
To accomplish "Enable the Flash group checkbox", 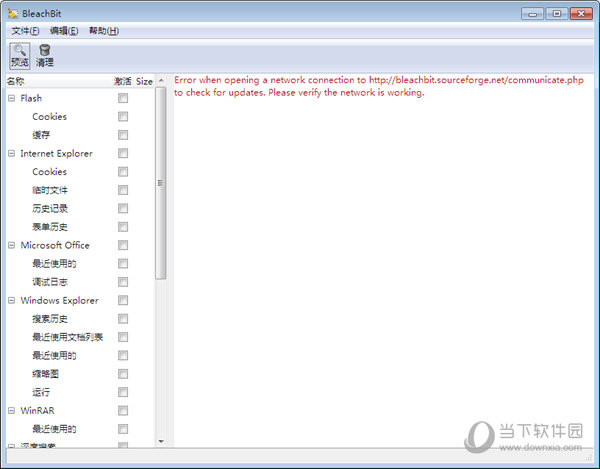I will [123, 98].
